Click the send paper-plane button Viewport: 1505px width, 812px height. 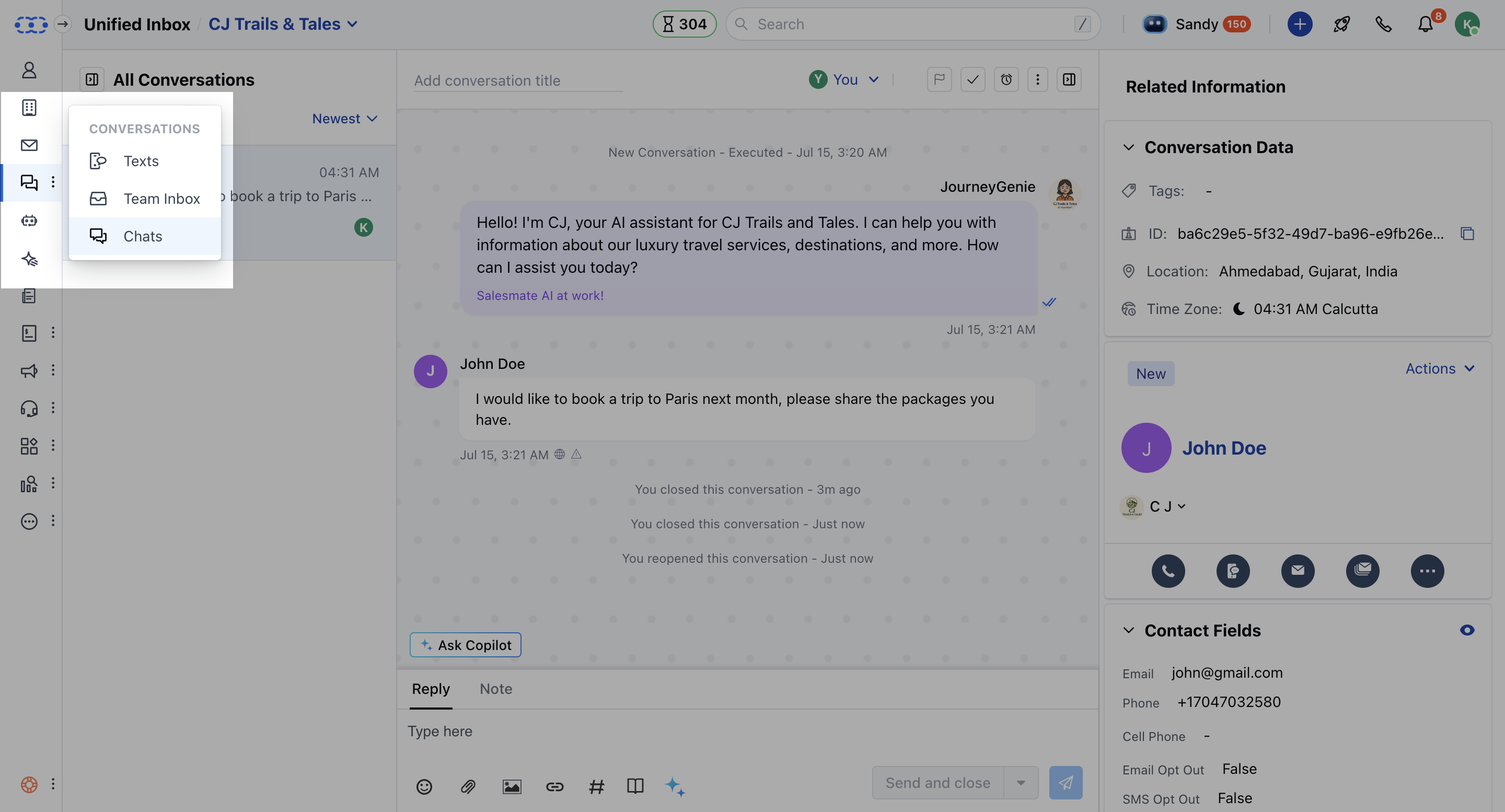tap(1065, 782)
